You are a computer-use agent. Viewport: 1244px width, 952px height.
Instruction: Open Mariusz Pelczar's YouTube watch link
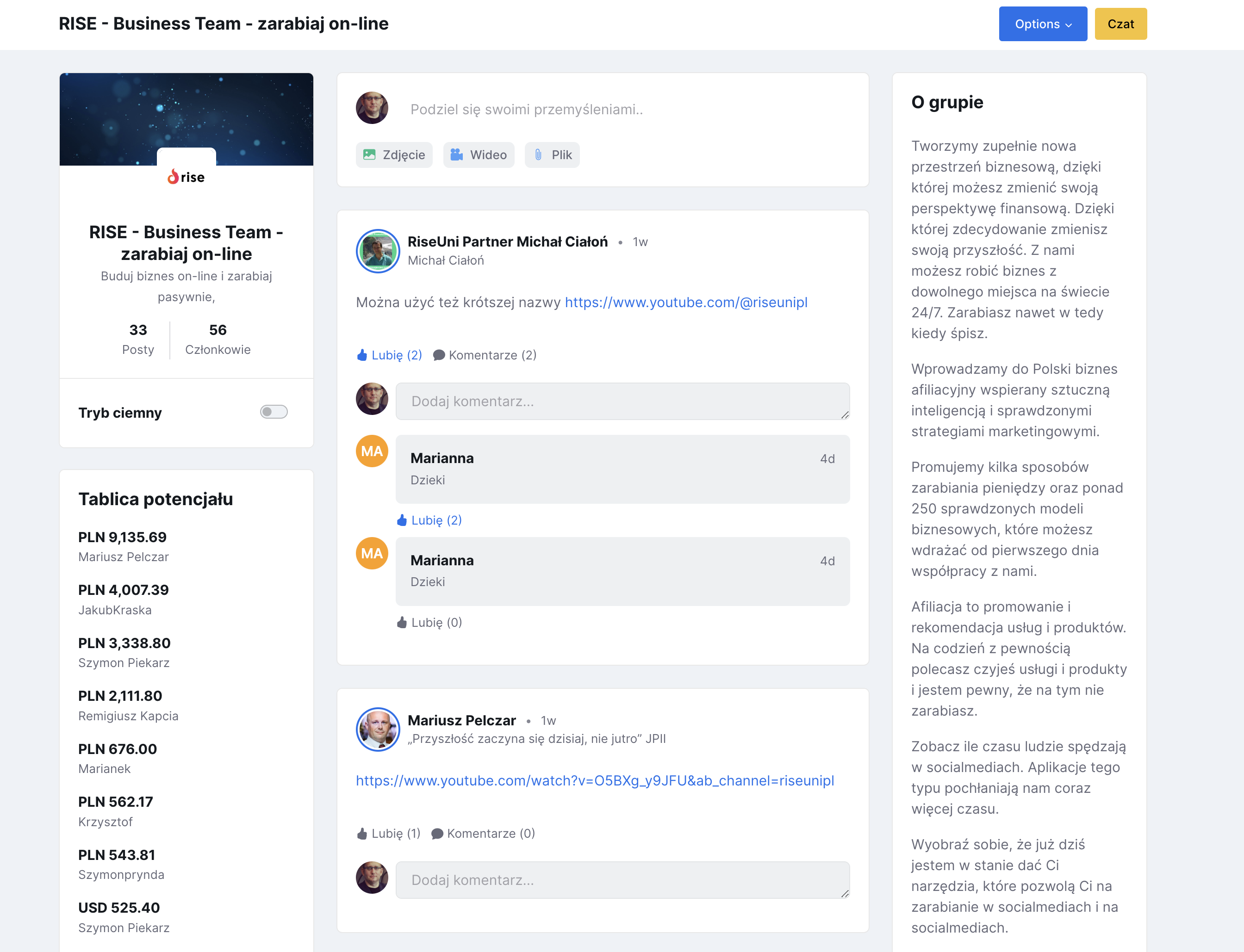[594, 781]
